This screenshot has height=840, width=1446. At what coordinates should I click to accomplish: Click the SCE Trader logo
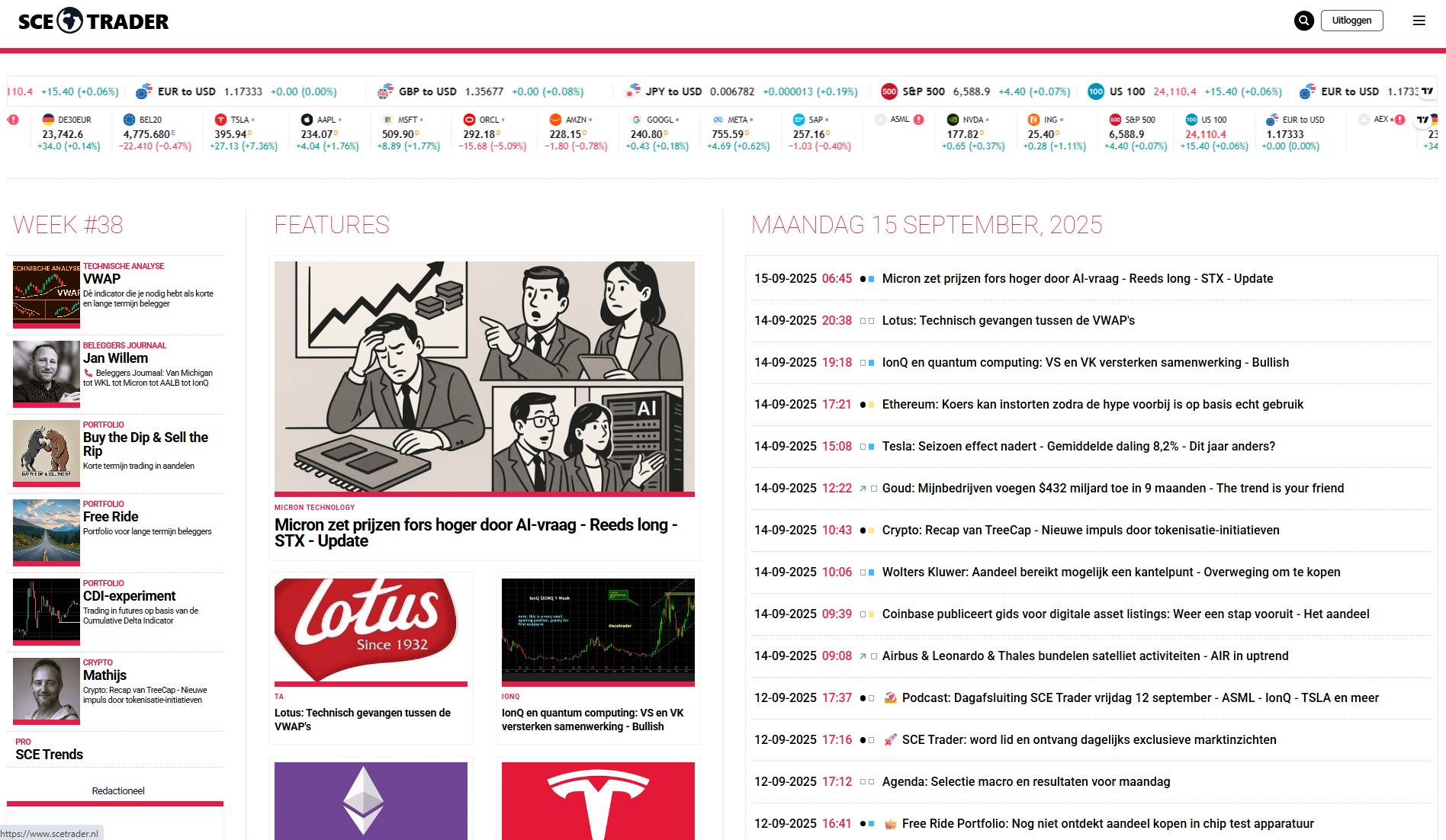(93, 21)
